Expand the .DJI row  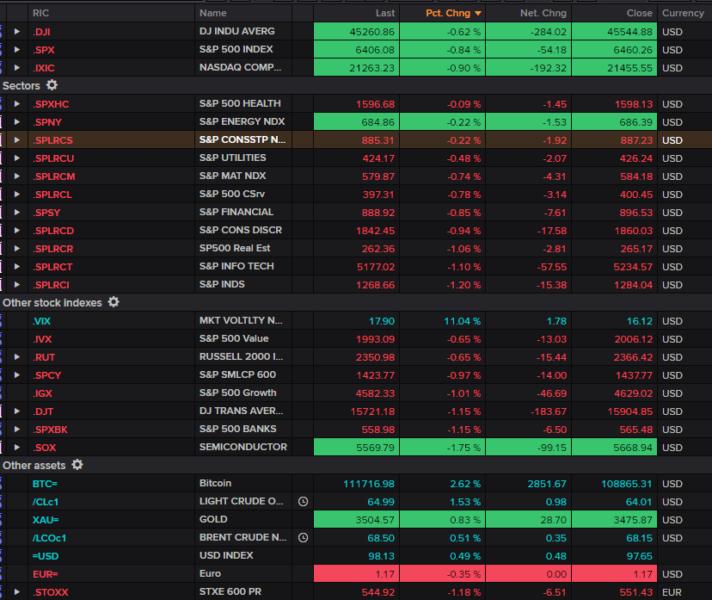[x=17, y=31]
